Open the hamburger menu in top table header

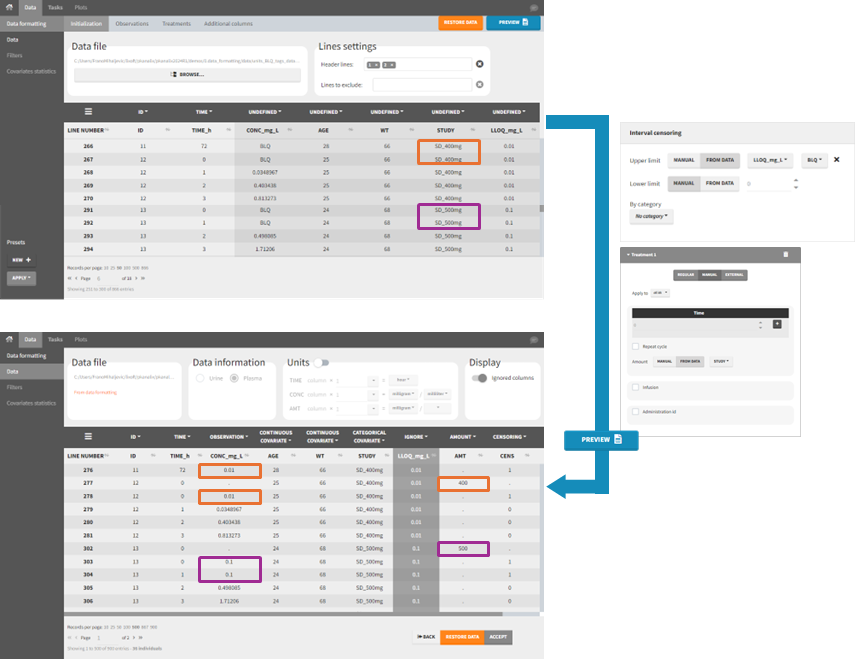[x=88, y=112]
